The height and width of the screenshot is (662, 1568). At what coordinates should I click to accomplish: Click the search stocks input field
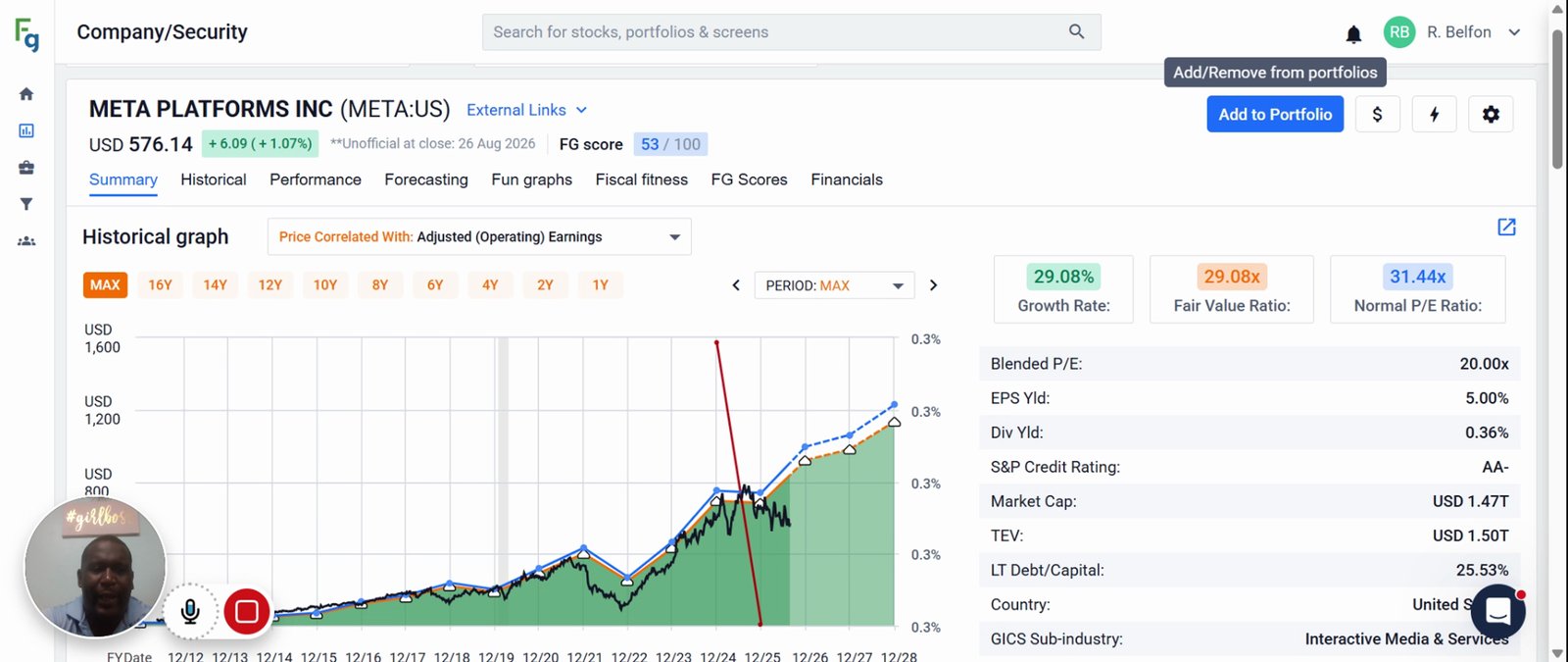791,32
